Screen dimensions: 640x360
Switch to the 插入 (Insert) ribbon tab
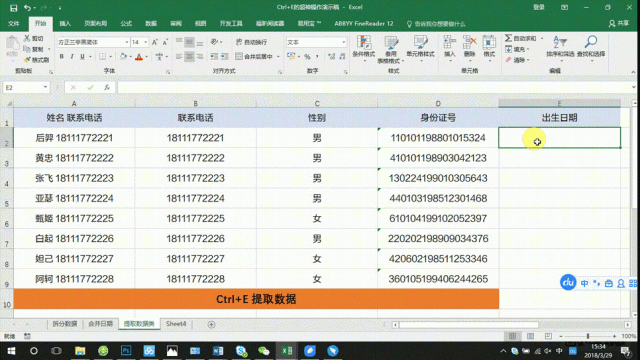click(x=65, y=24)
